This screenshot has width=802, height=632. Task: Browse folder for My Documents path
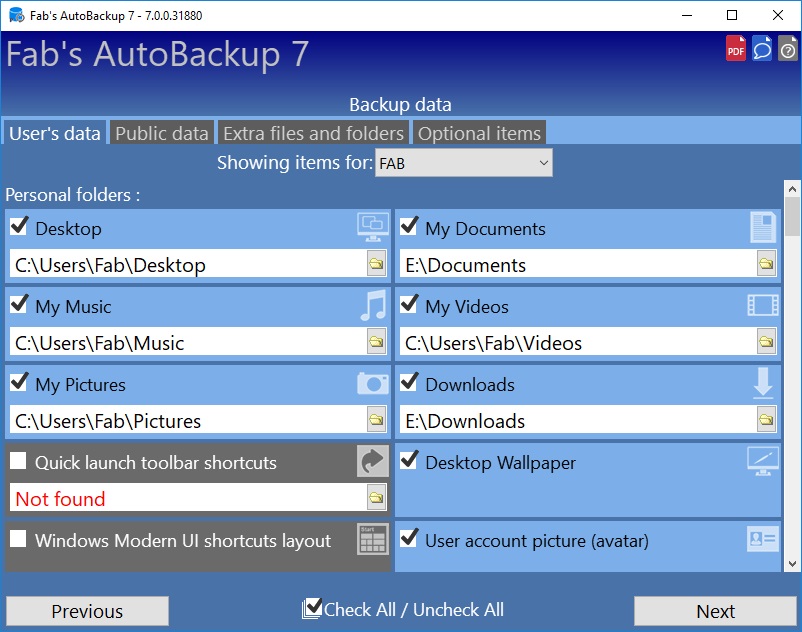pyautogui.click(x=766, y=264)
